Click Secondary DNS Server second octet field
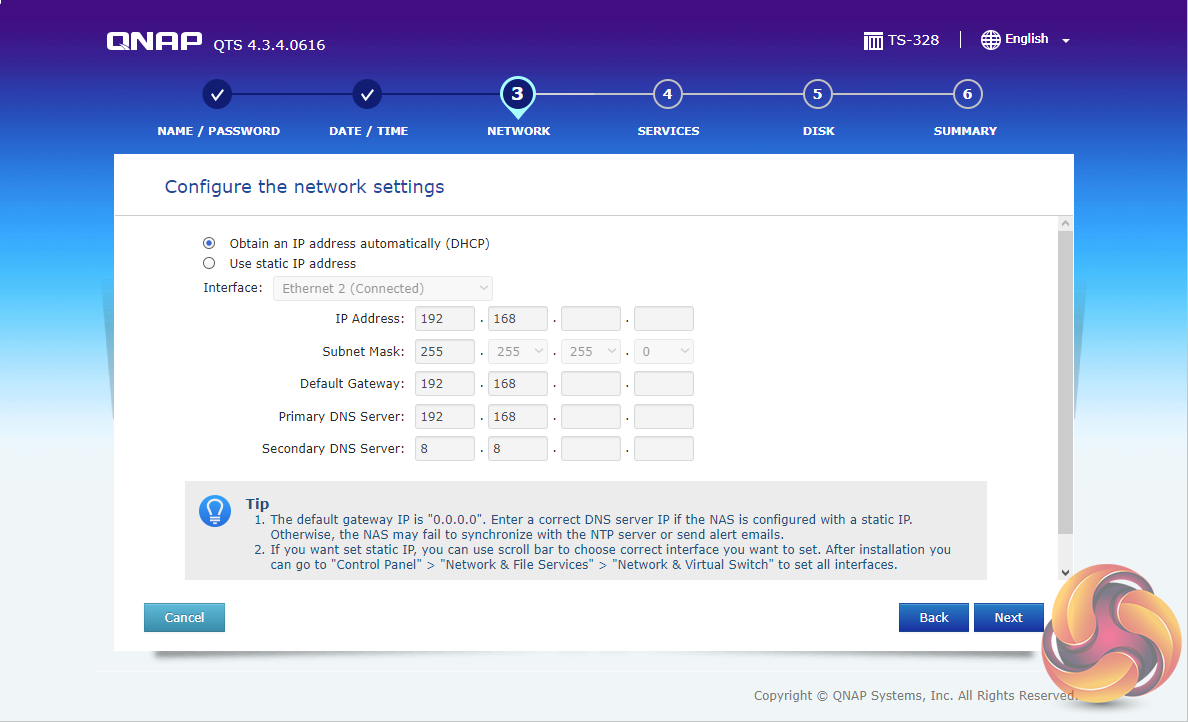The width and height of the screenshot is (1188, 722). pyautogui.click(x=517, y=449)
